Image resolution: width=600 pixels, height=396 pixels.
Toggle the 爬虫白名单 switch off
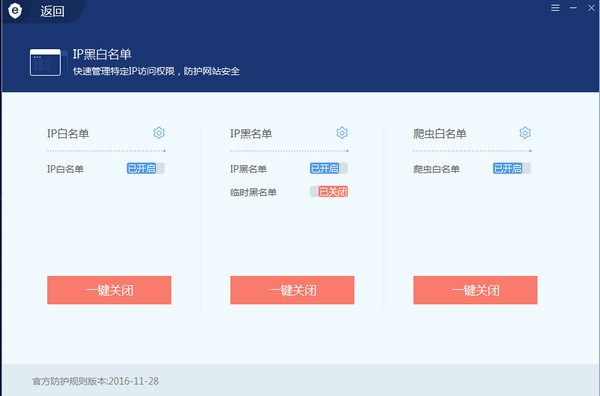pyautogui.click(x=512, y=168)
